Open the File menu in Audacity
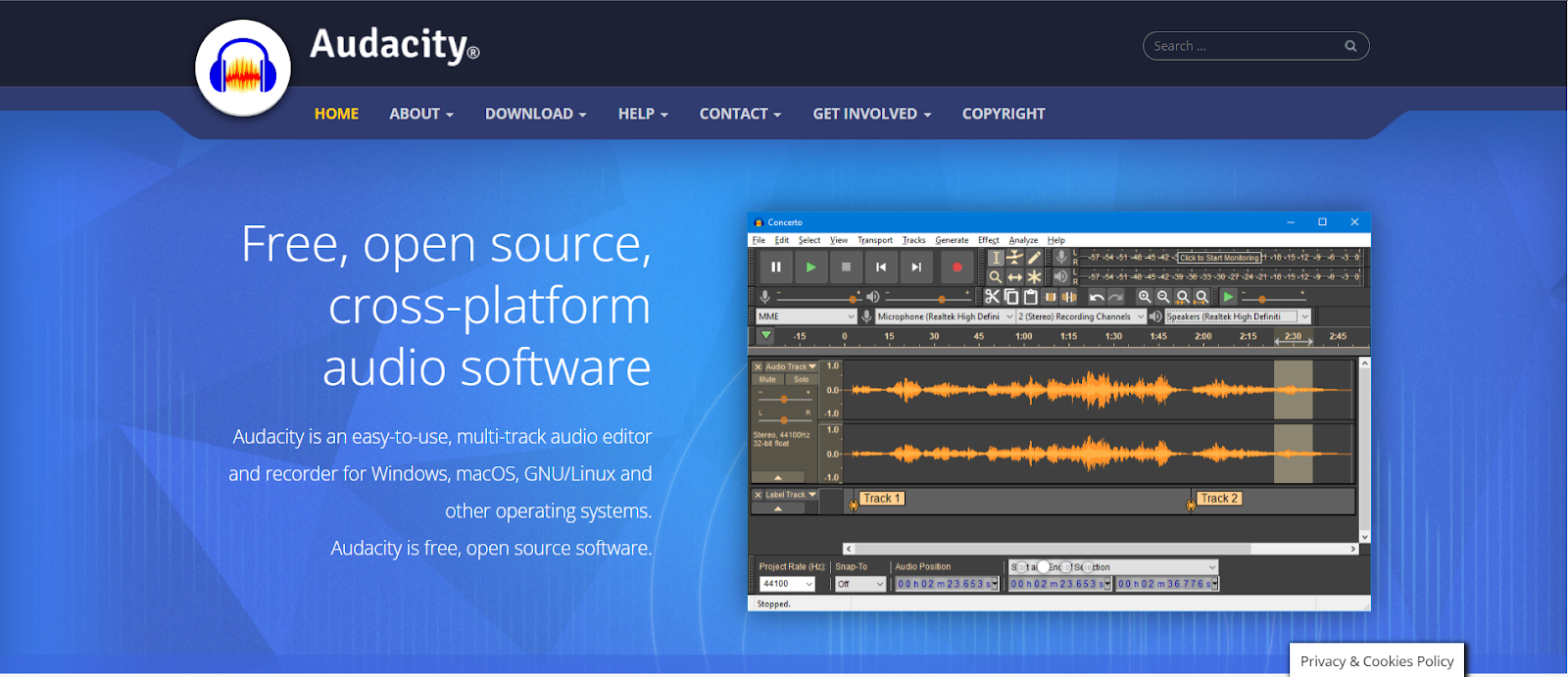 (x=759, y=240)
